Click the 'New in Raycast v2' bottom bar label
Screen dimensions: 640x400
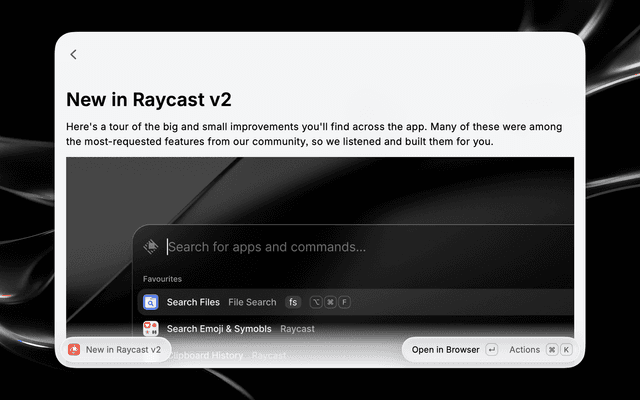coord(123,350)
